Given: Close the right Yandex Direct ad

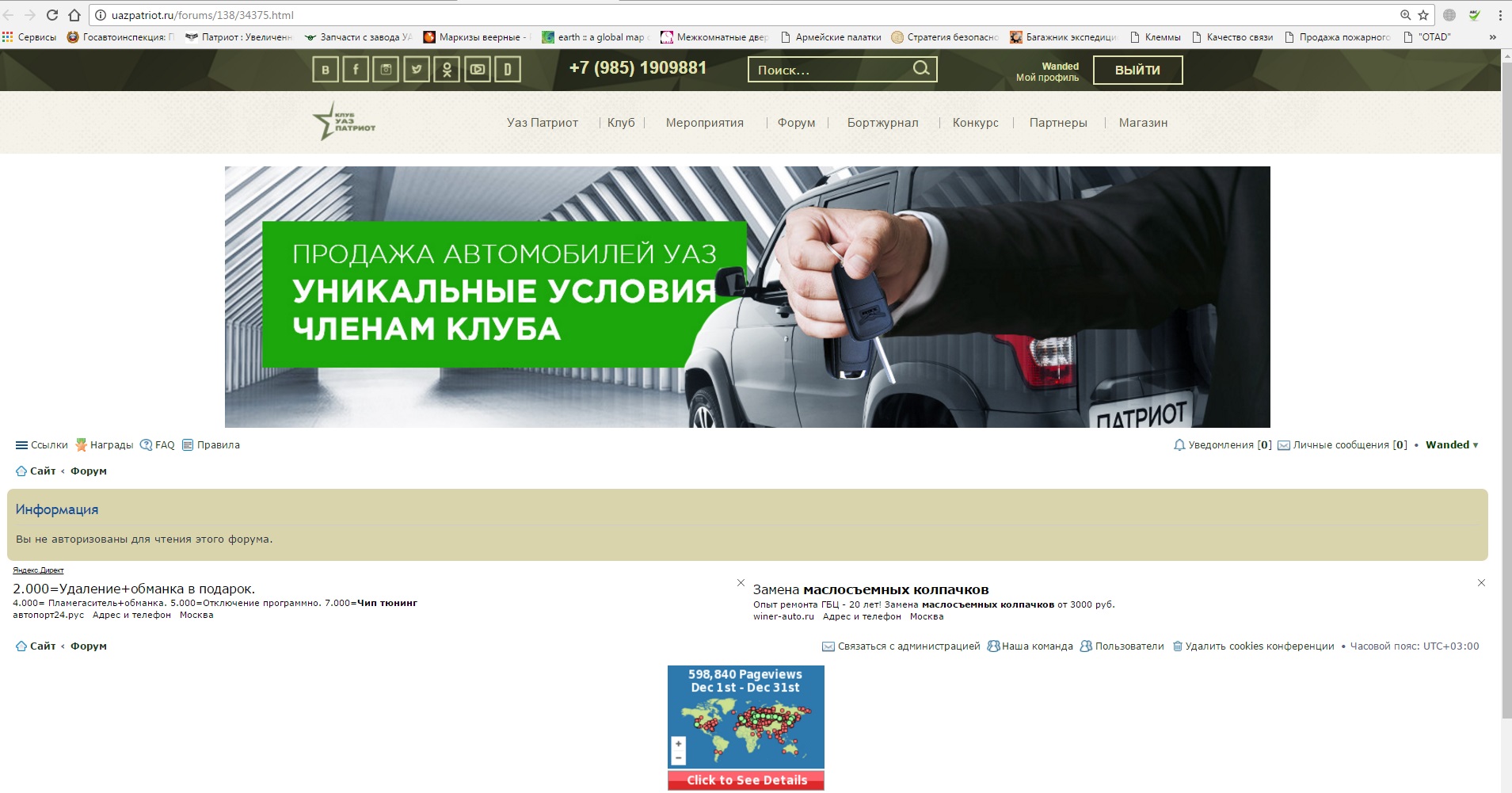Looking at the screenshot, I should pyautogui.click(x=1481, y=583).
